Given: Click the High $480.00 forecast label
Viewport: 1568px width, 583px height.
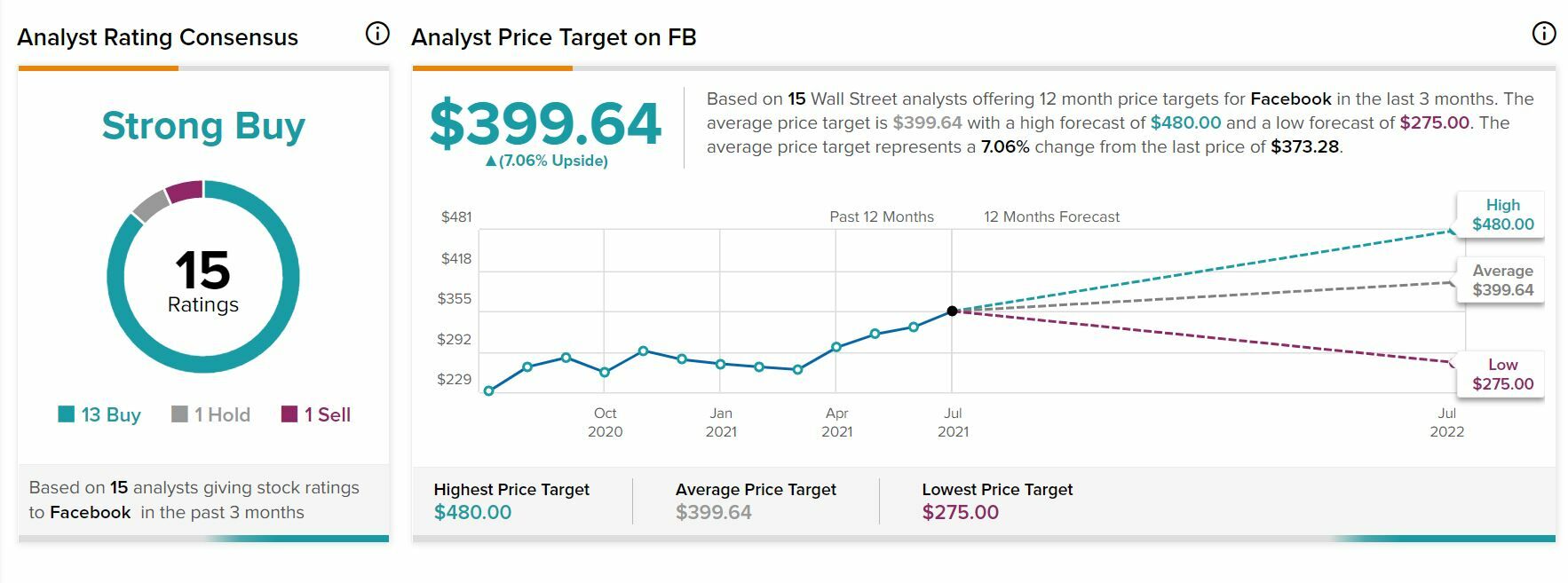Looking at the screenshot, I should pos(1502,215).
